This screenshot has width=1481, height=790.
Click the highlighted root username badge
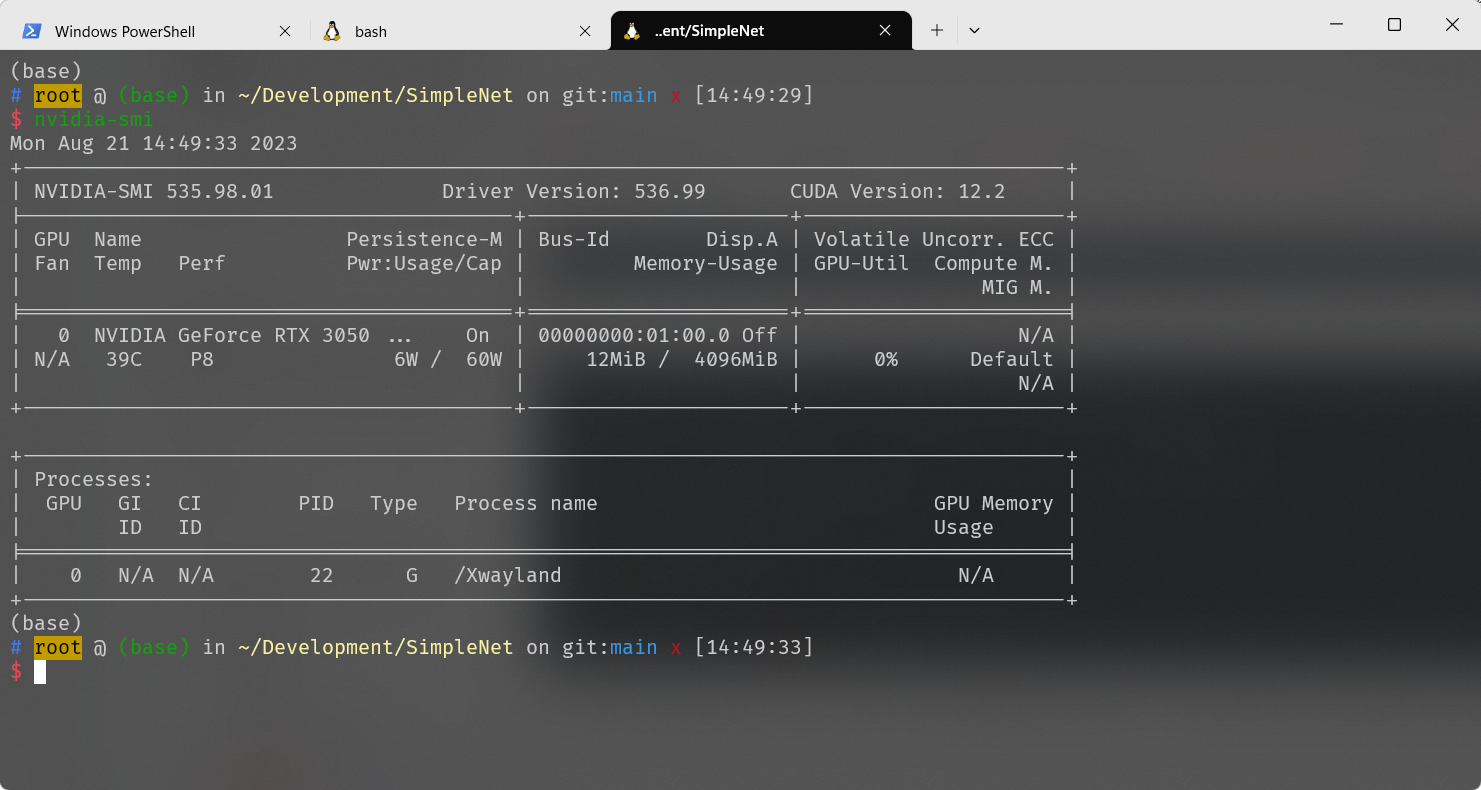coord(57,94)
